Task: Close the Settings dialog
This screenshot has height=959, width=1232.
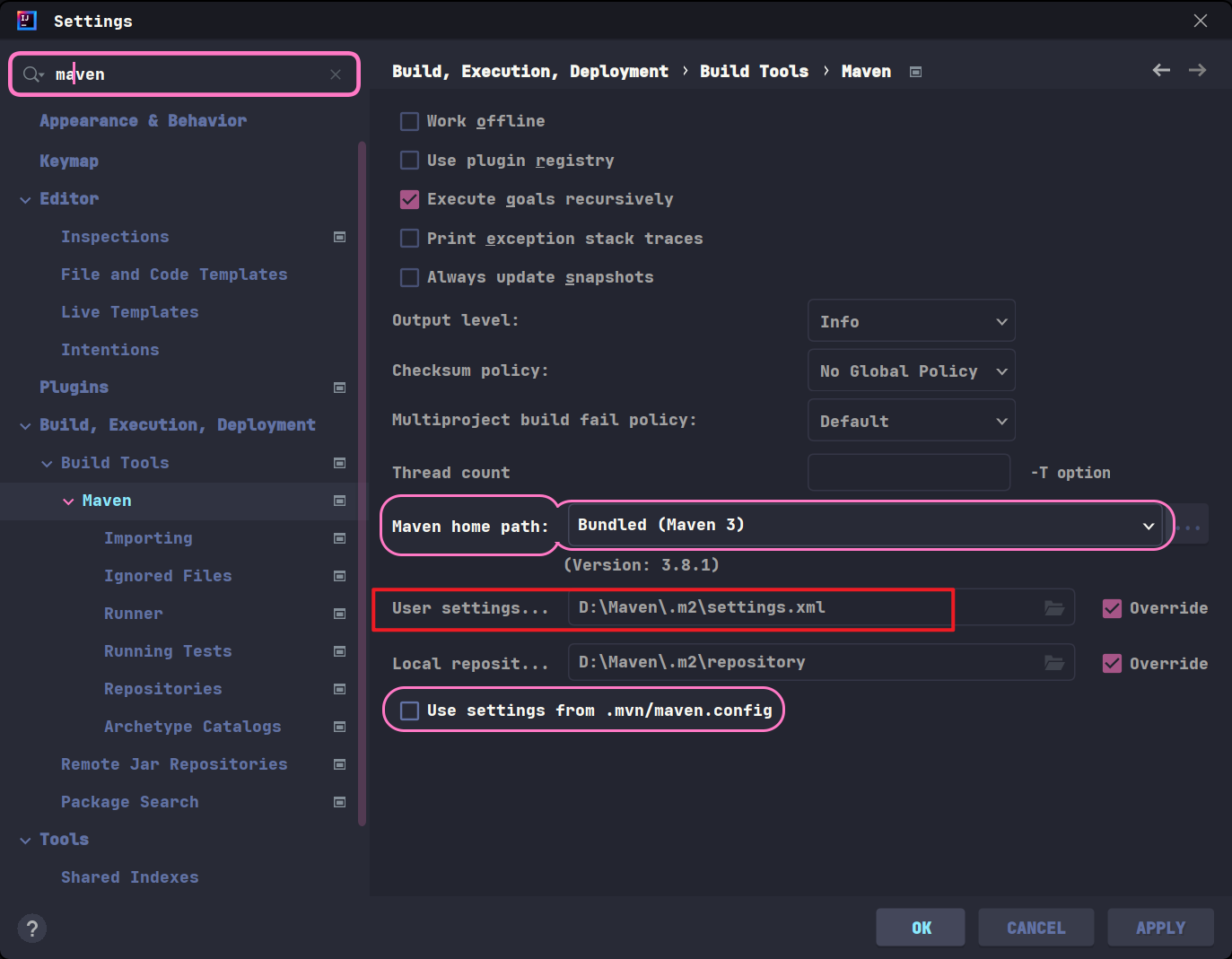Action: point(1200,21)
